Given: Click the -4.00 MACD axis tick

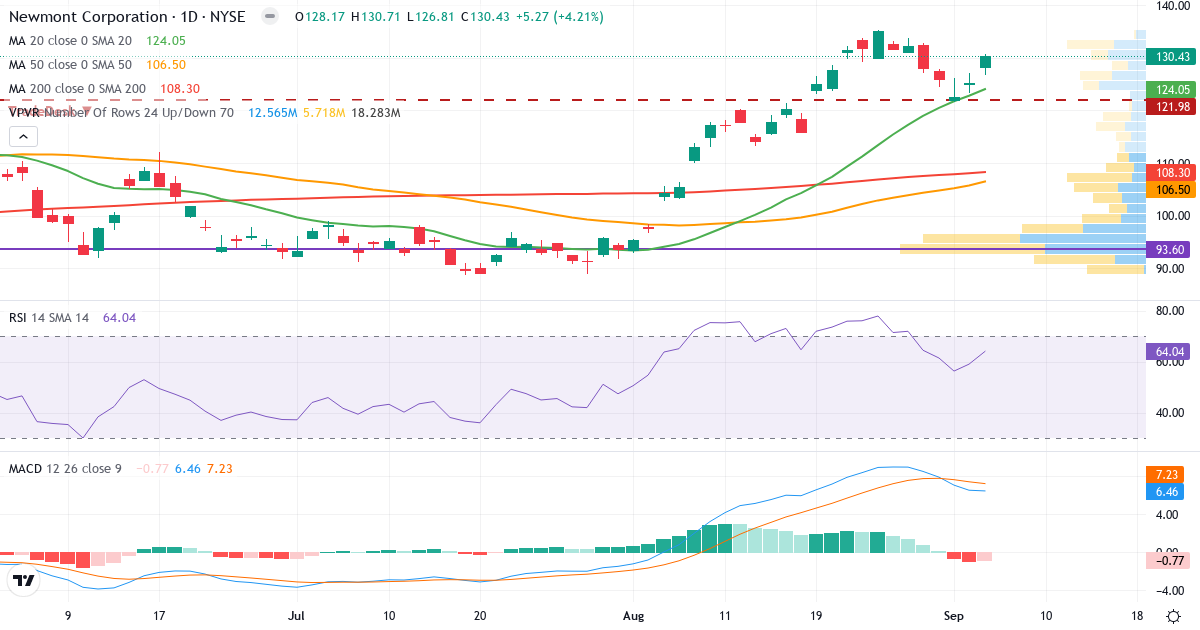Looking at the screenshot, I should [x=1172, y=589].
